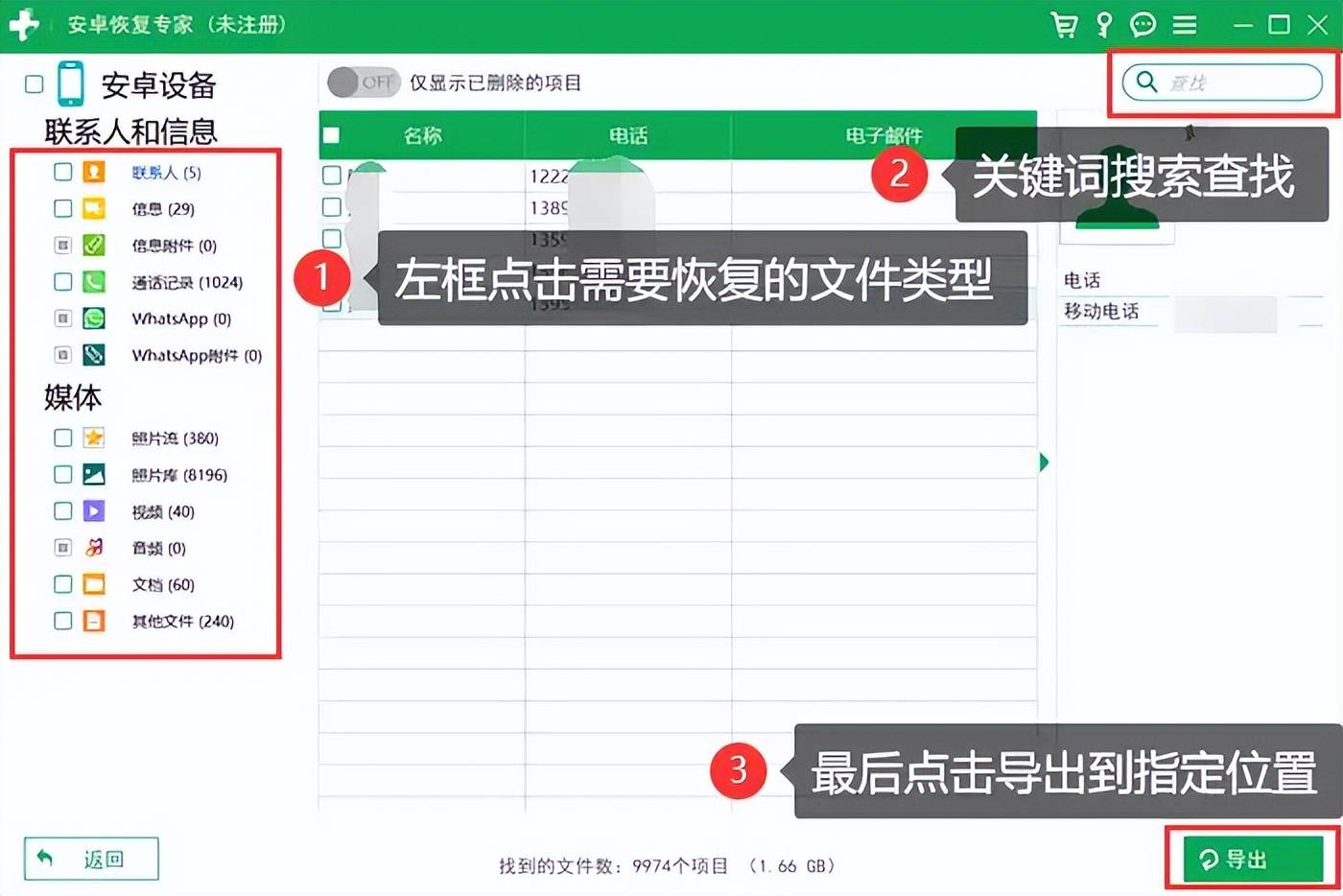
Task: Click the videos (视频) play icon
Action: [93, 510]
